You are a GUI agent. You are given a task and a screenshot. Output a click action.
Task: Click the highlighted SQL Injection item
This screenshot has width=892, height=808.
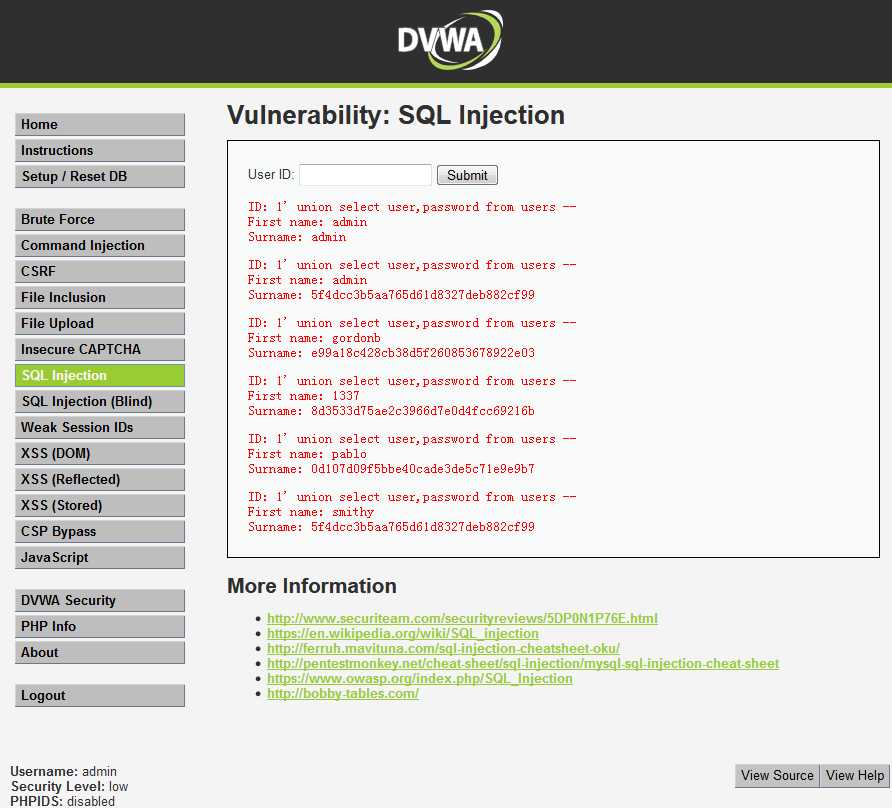point(100,376)
